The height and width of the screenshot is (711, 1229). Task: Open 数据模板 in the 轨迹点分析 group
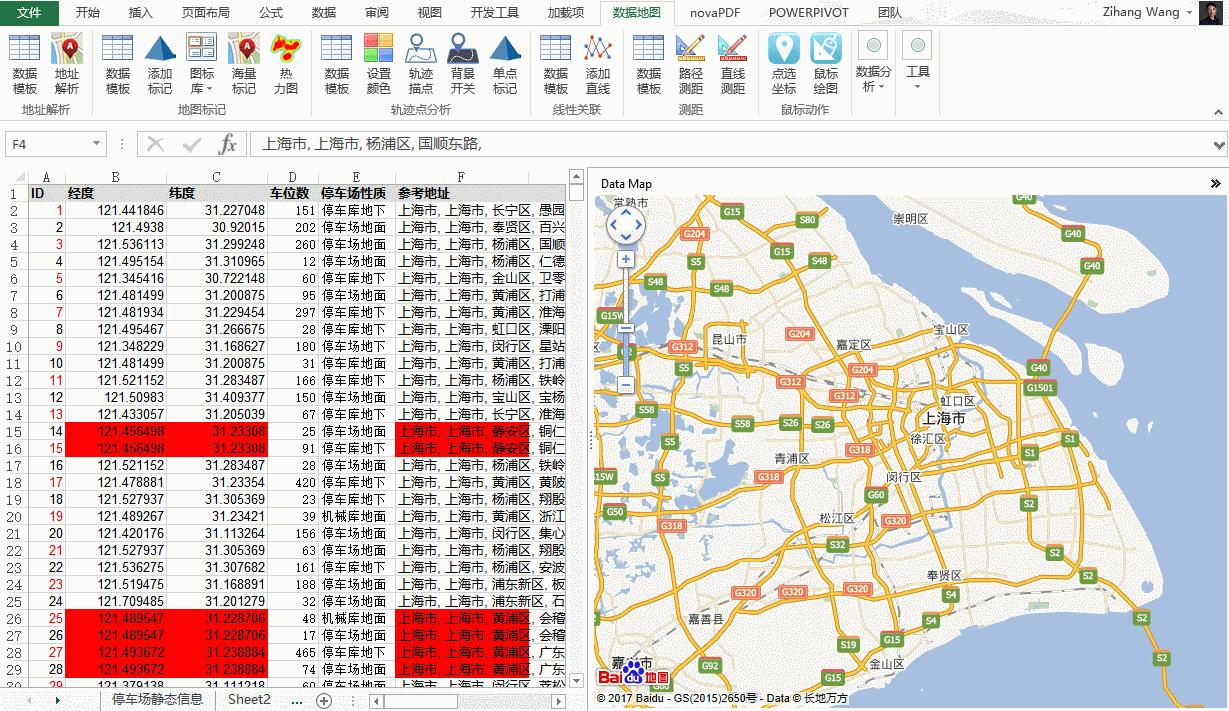click(337, 64)
